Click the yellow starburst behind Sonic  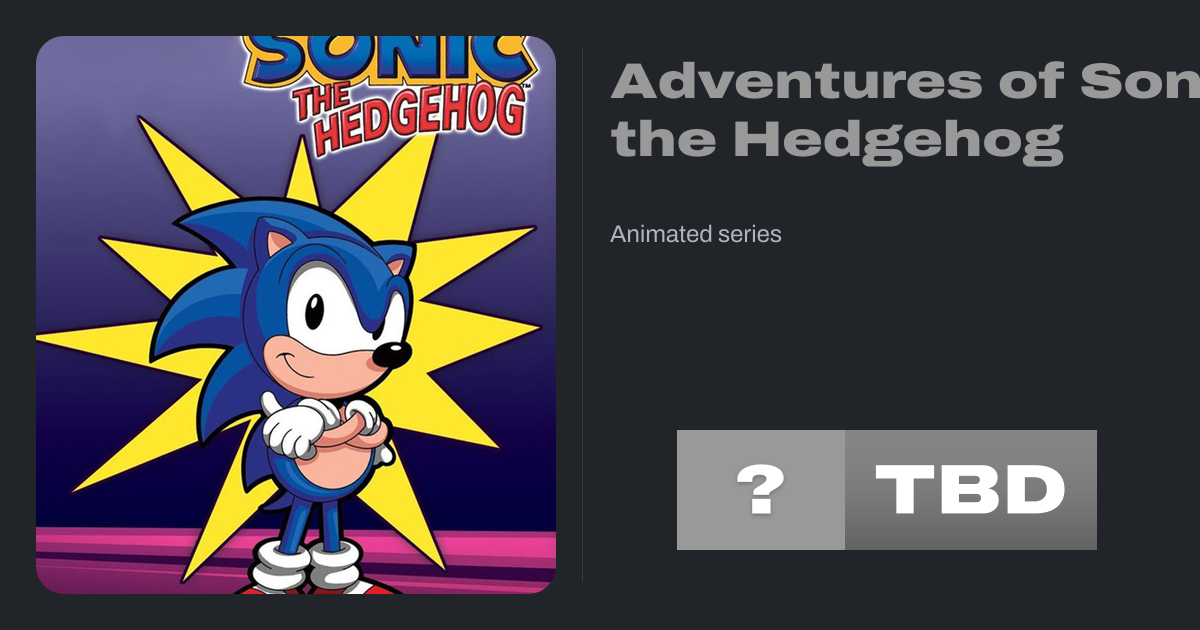click(470, 330)
